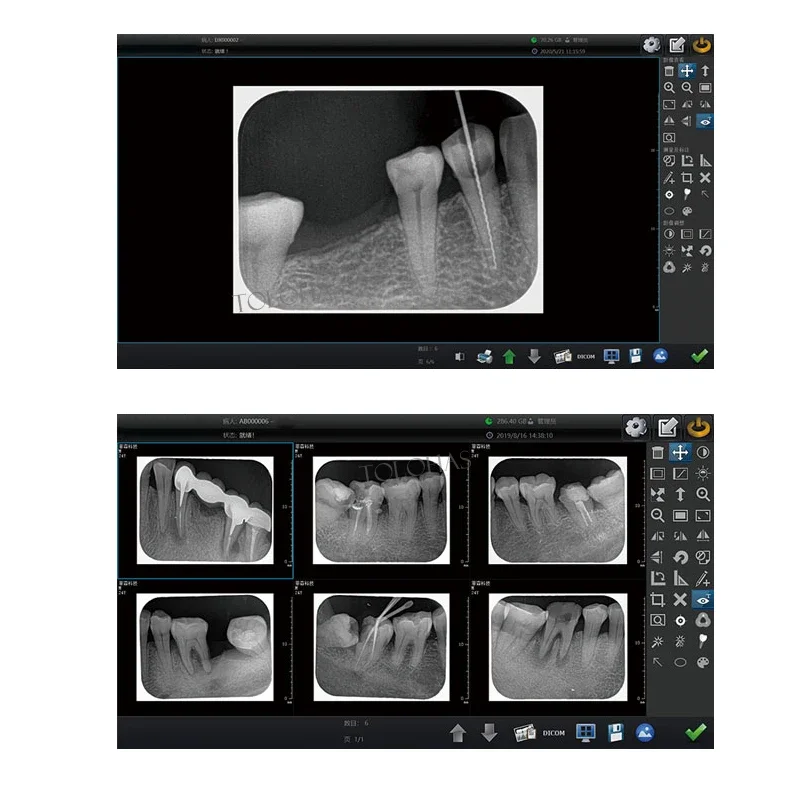
Task: Select the top-middle X-ray thumbnail in lower window
Action: [381, 510]
